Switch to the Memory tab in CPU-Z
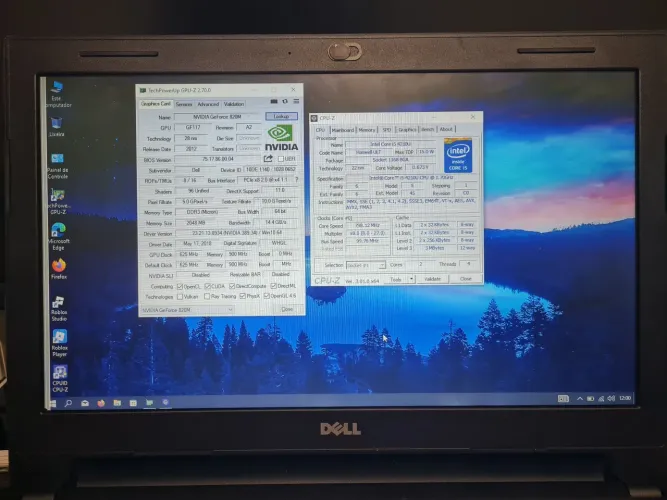Viewport: 667px width, 500px height. point(367,130)
